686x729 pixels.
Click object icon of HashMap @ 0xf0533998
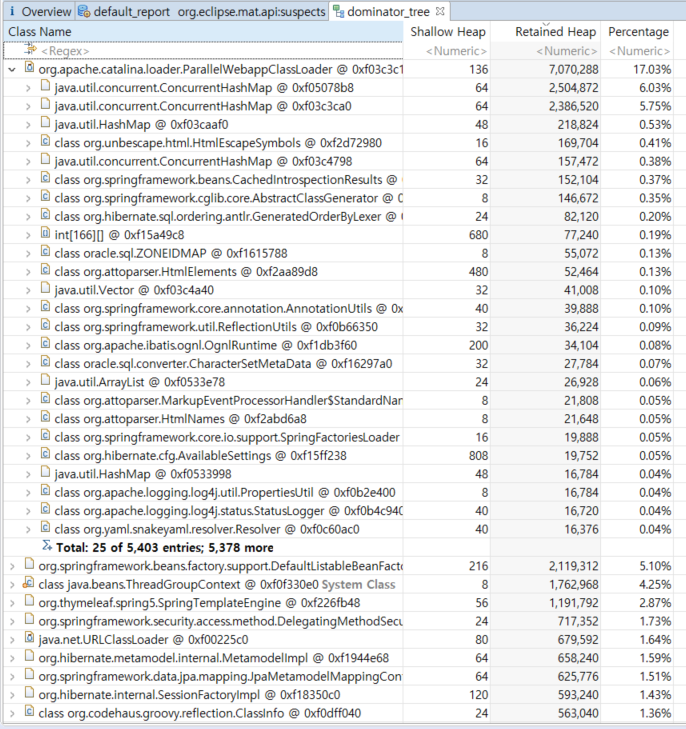(x=45, y=472)
